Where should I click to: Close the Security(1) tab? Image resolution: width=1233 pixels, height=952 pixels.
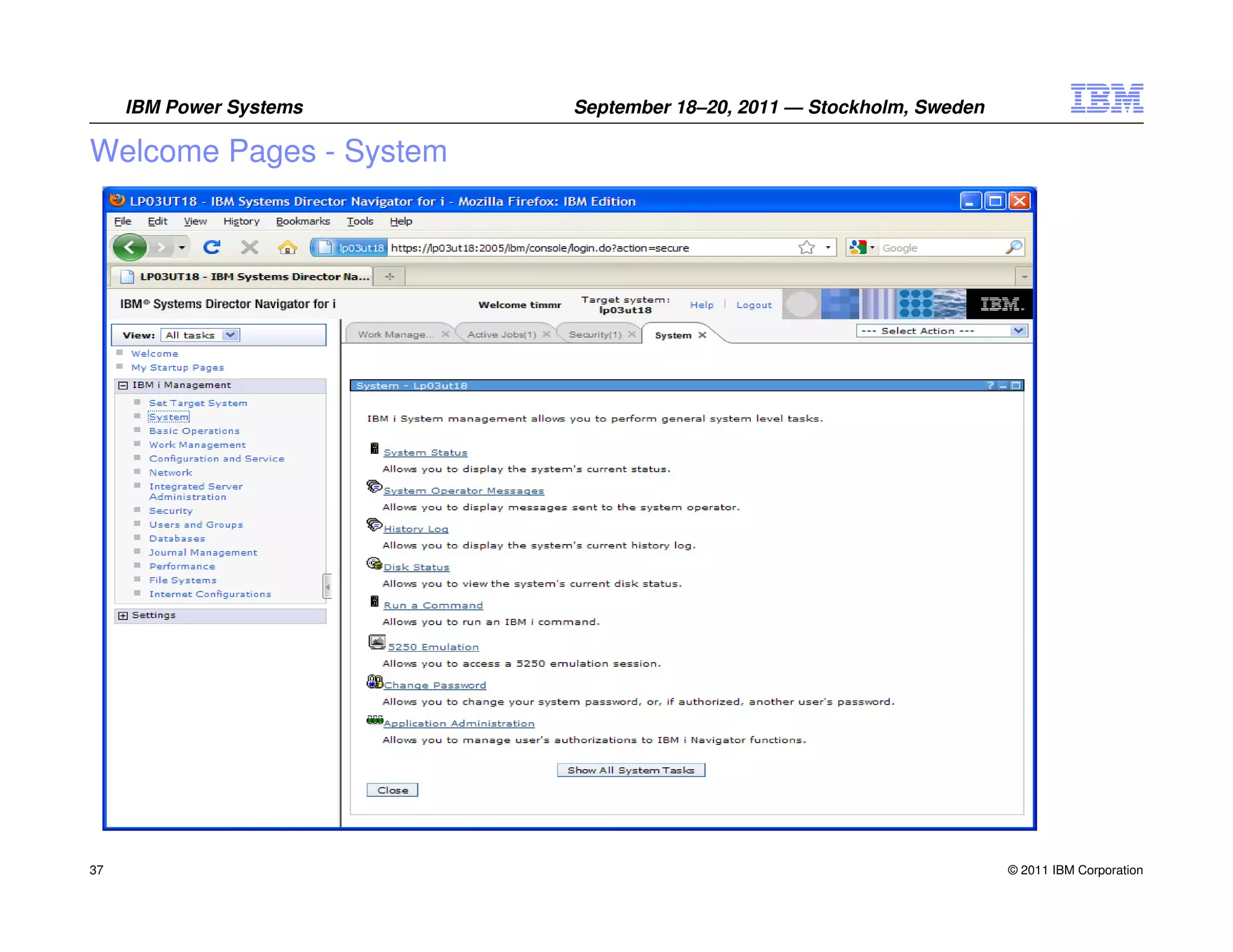click(632, 334)
